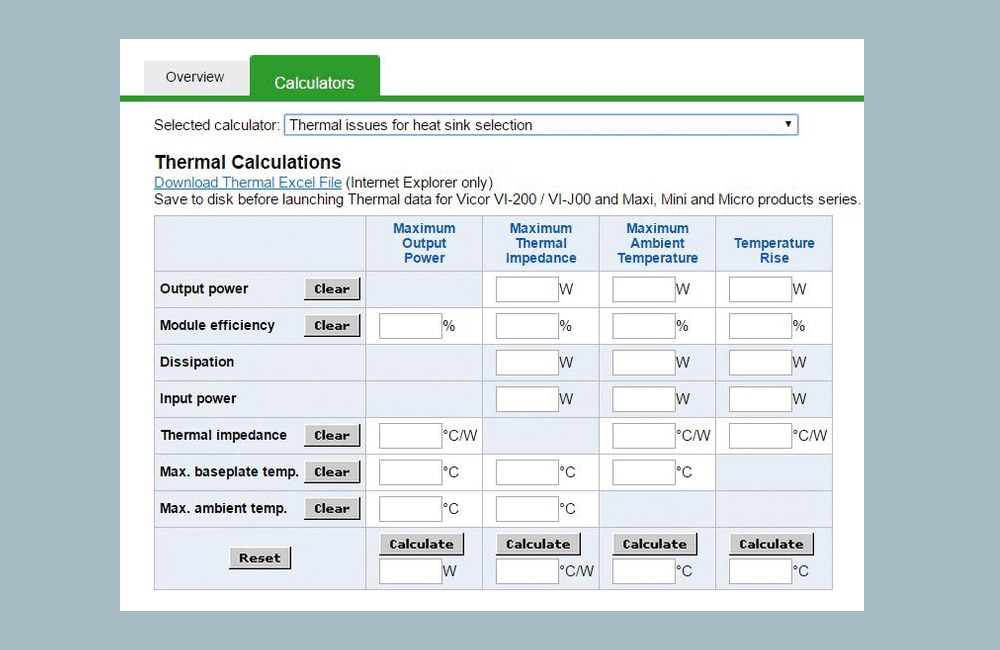This screenshot has height=650, width=1000.
Task: Calculate the Temperature Rise
Action: (771, 543)
